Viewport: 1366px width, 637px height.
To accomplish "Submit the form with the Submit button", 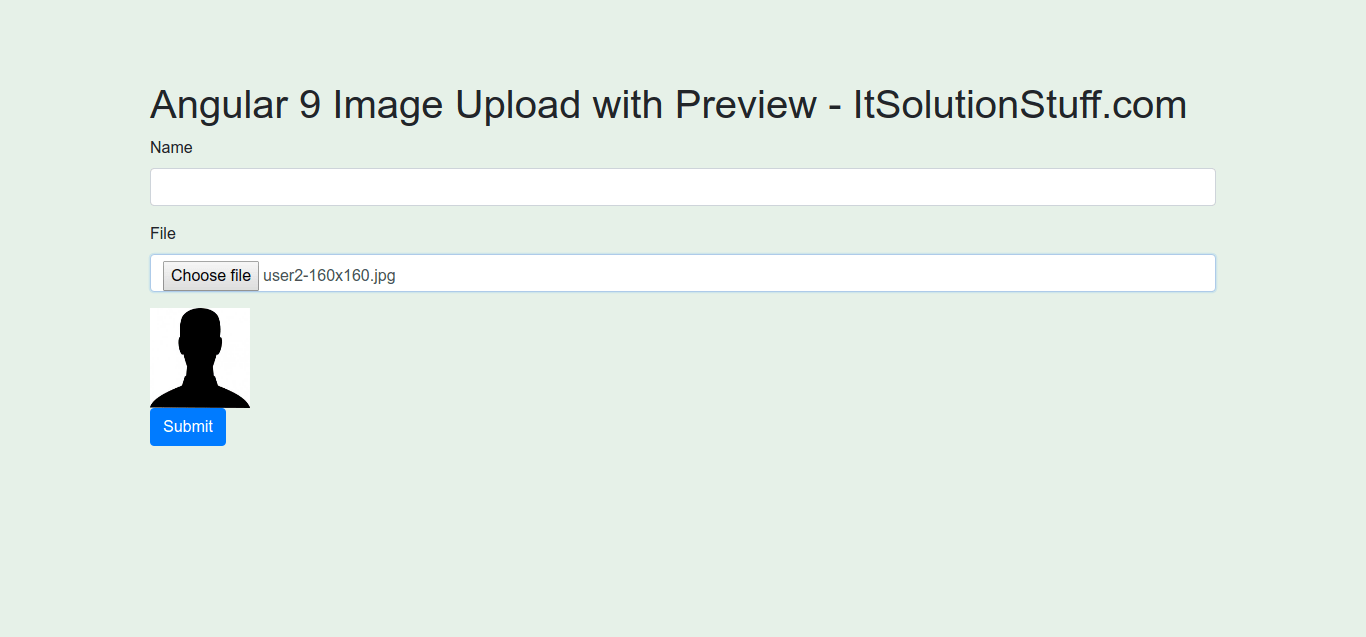I will coord(188,427).
